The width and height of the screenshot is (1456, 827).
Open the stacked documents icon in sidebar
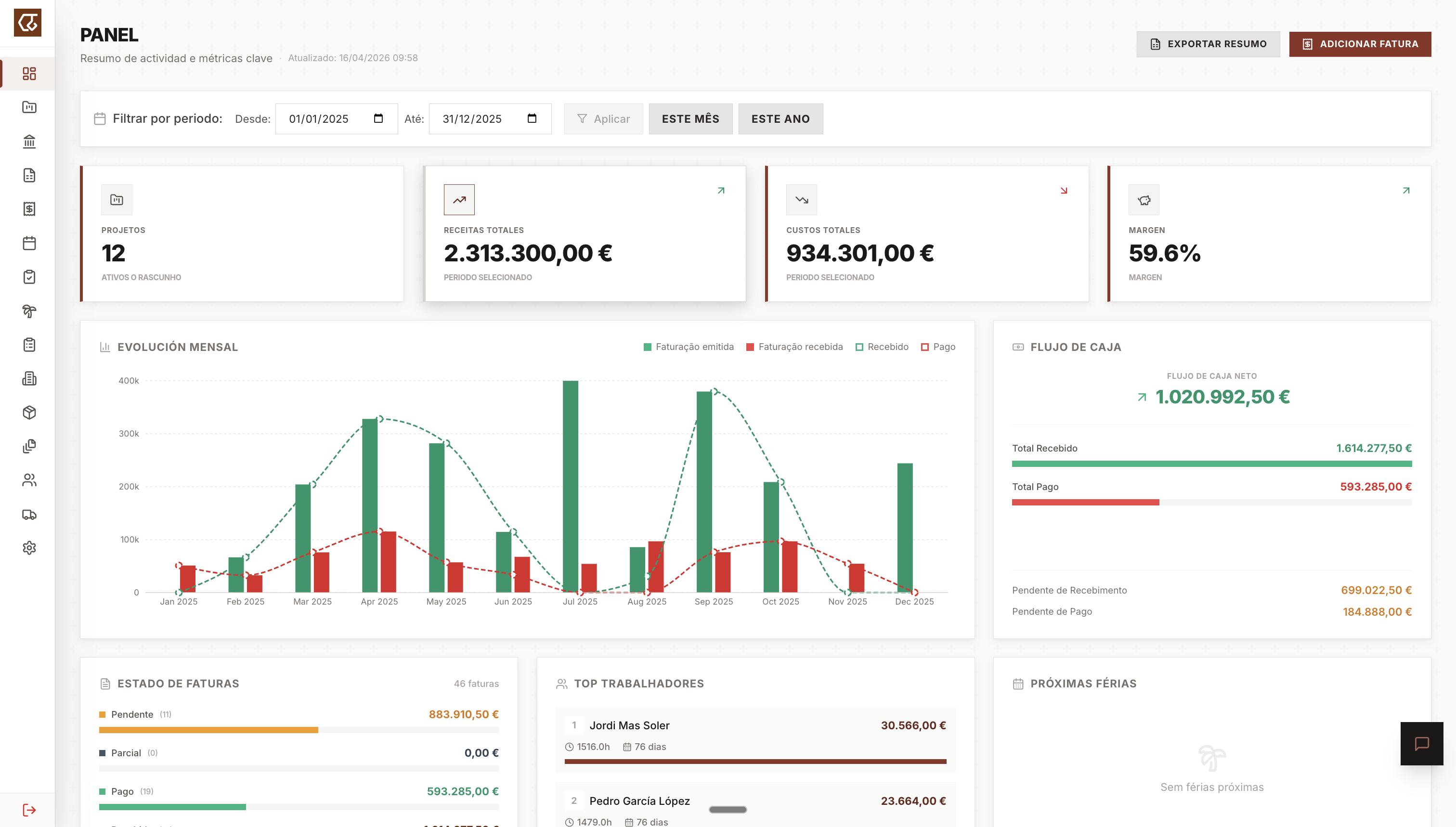[x=29, y=446]
